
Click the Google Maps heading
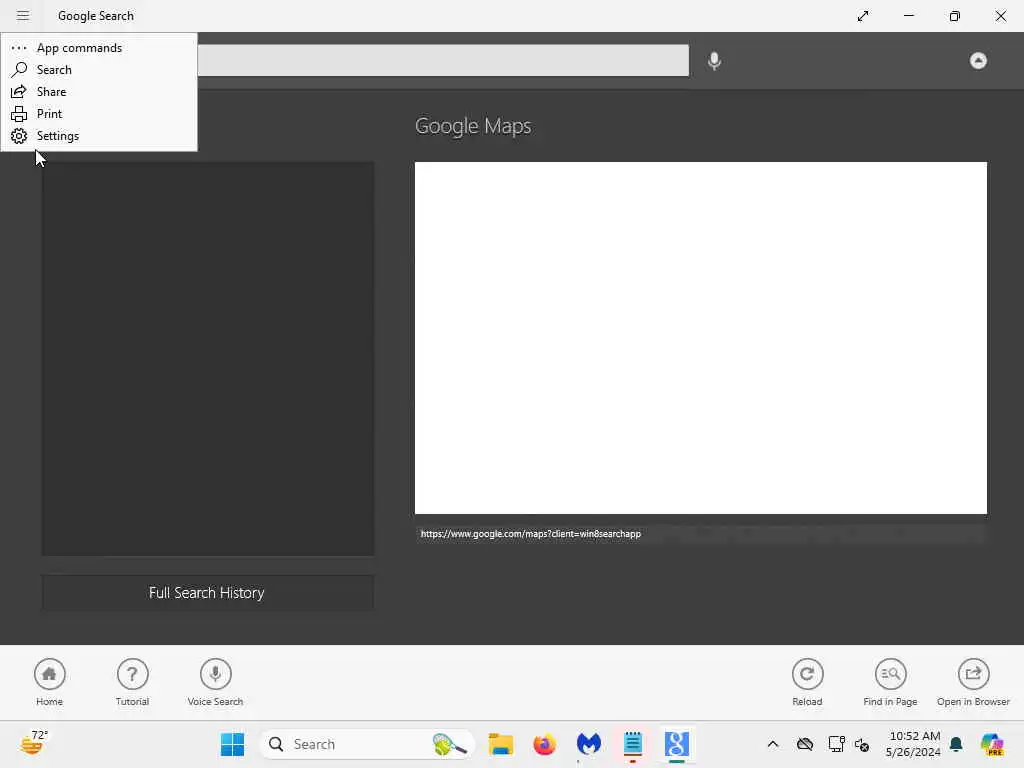473,126
